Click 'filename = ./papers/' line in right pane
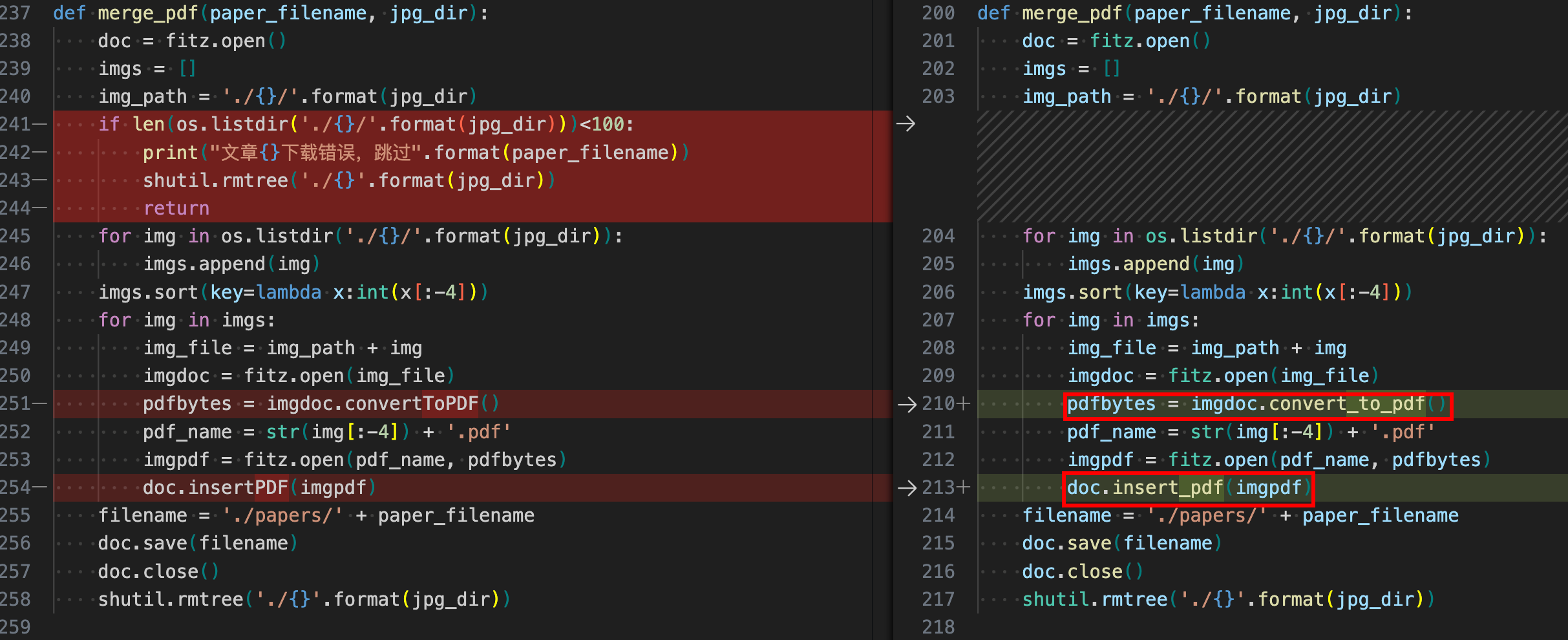This screenshot has width=1568, height=640. click(x=1240, y=515)
